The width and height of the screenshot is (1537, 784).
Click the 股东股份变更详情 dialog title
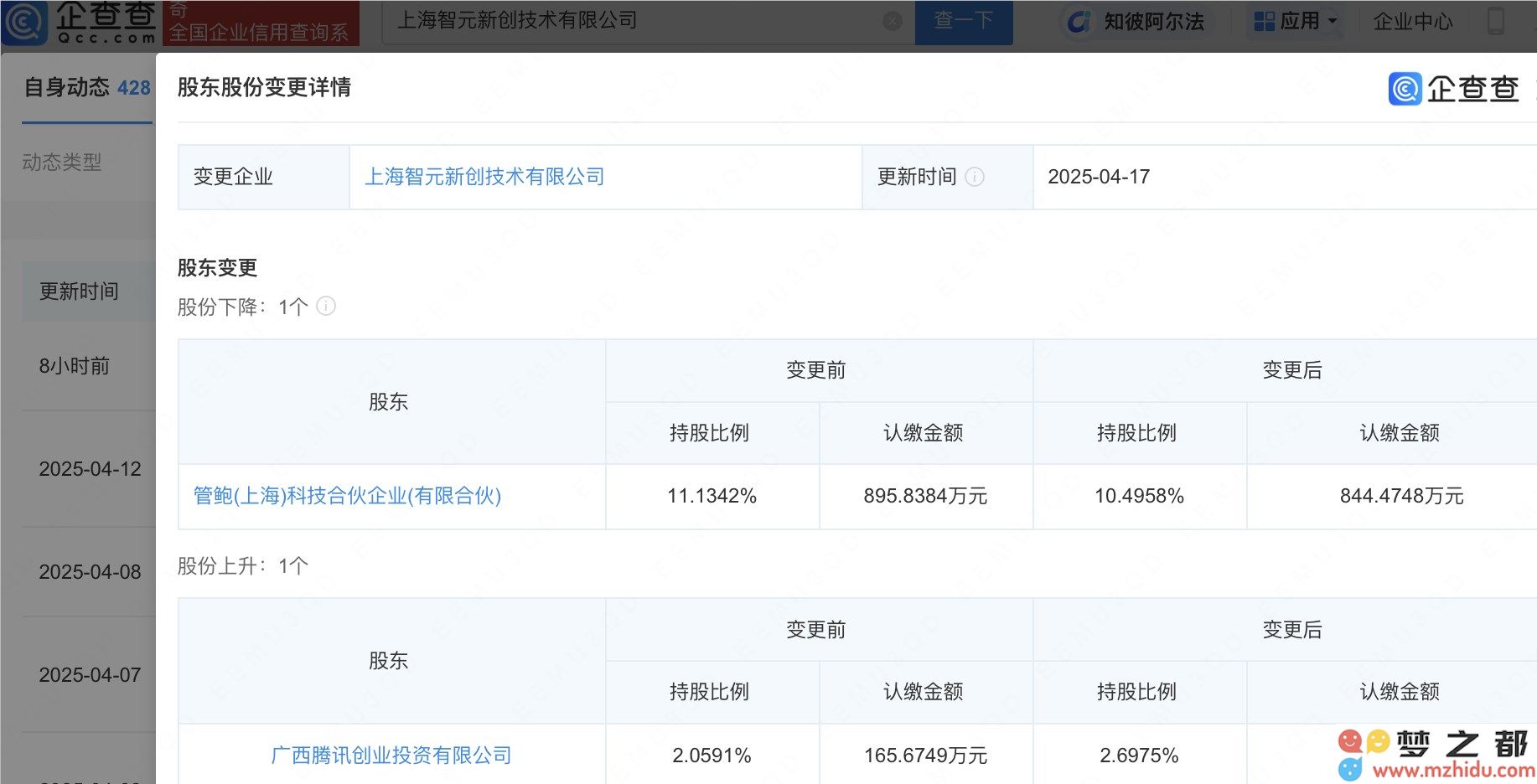pos(264,87)
